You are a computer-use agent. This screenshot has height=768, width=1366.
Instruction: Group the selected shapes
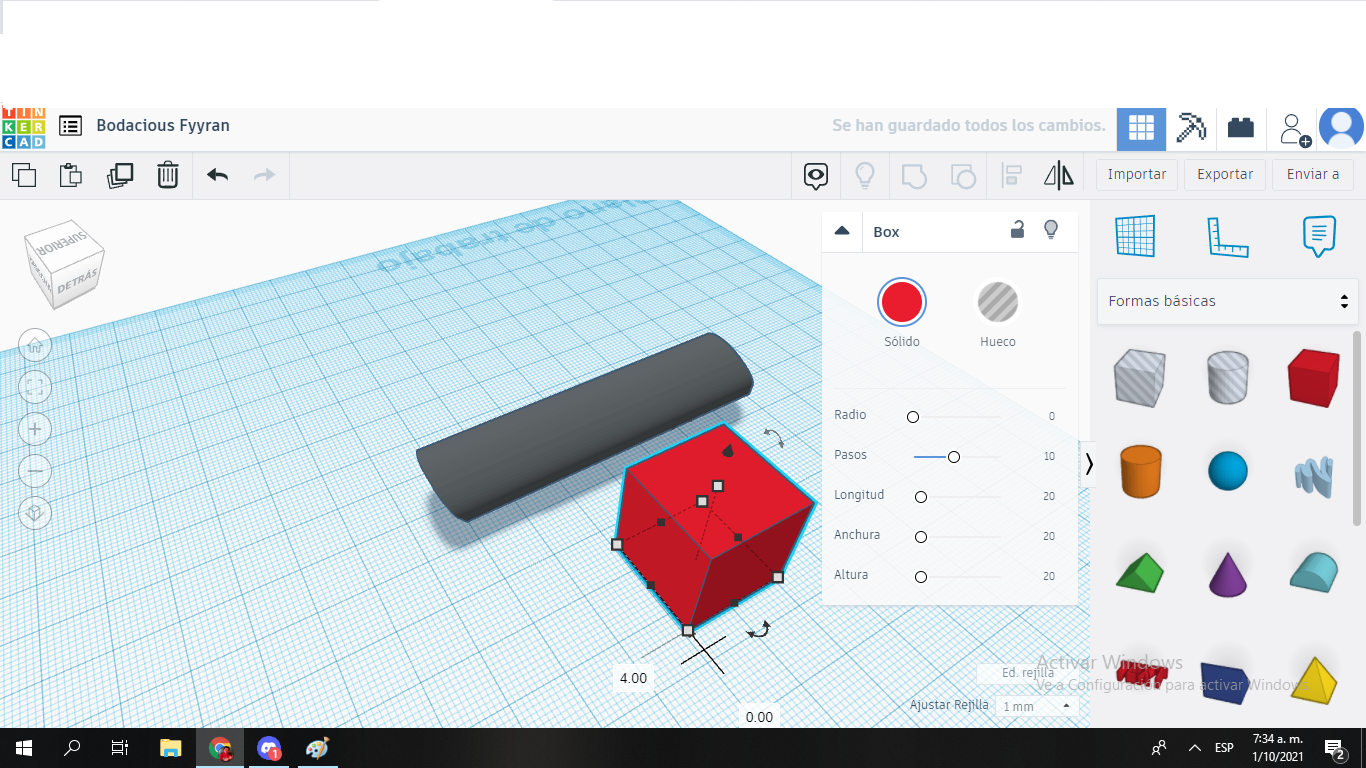(914, 176)
